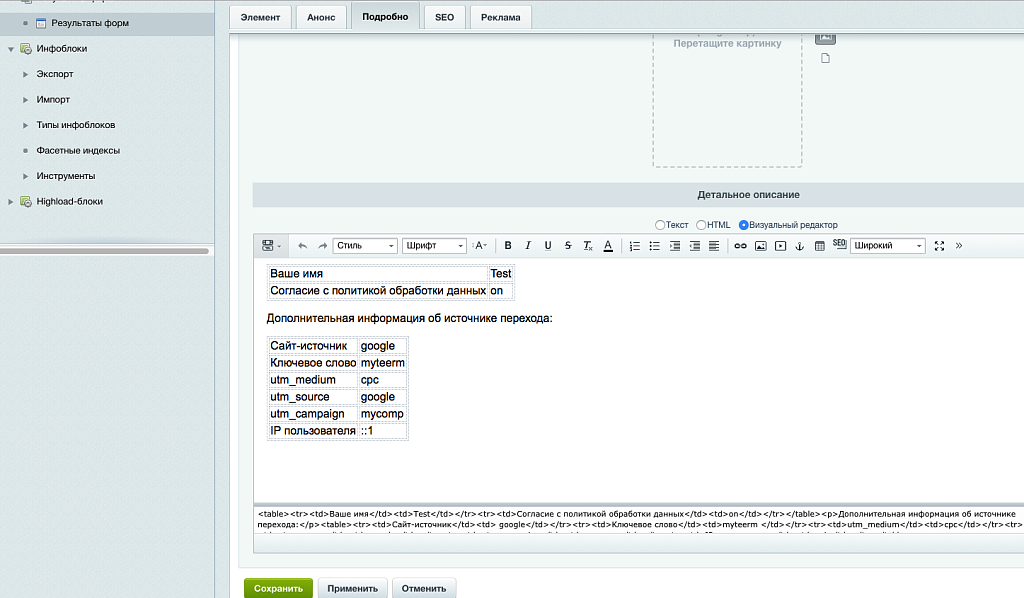Undo the last edit in the editor
1024x598 pixels.
[303, 246]
